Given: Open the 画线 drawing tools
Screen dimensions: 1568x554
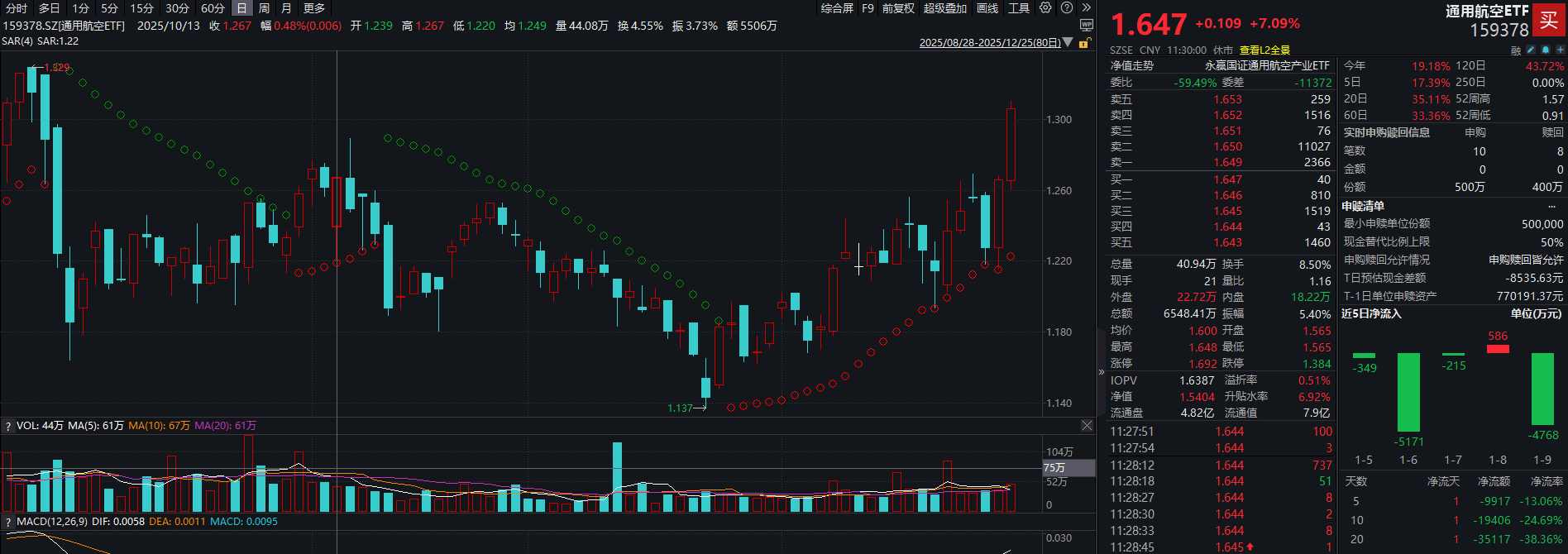Looking at the screenshot, I should (x=987, y=8).
